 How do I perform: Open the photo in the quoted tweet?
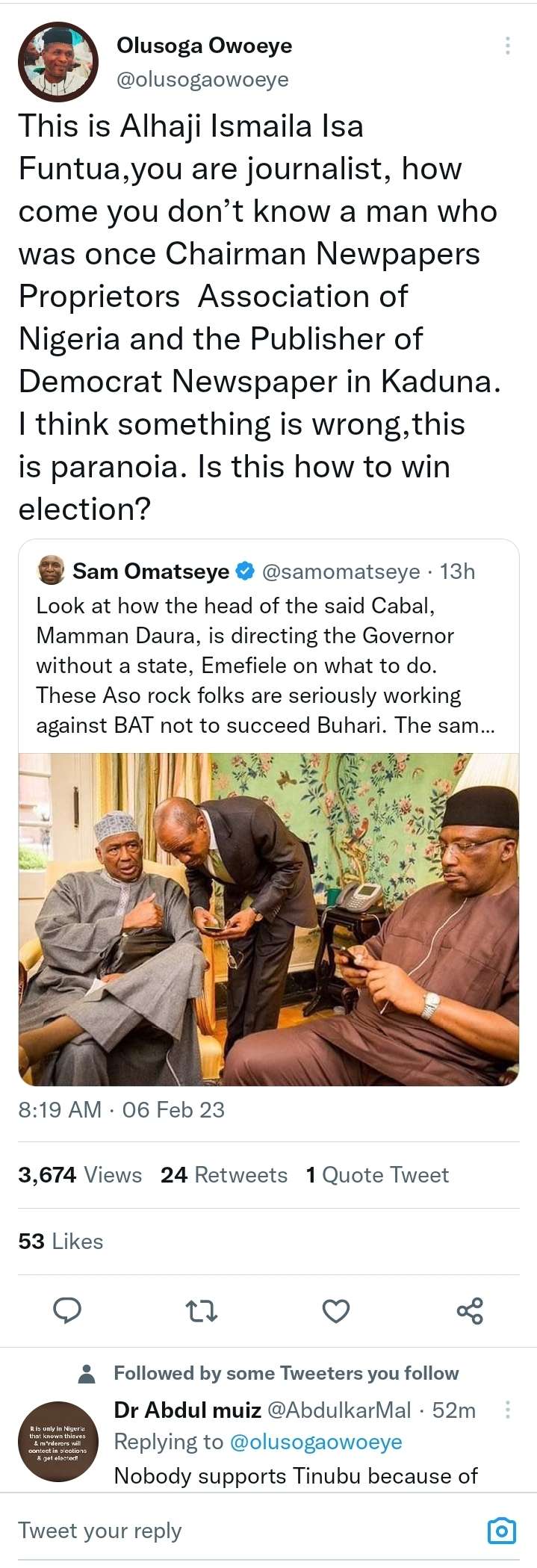(x=269, y=919)
